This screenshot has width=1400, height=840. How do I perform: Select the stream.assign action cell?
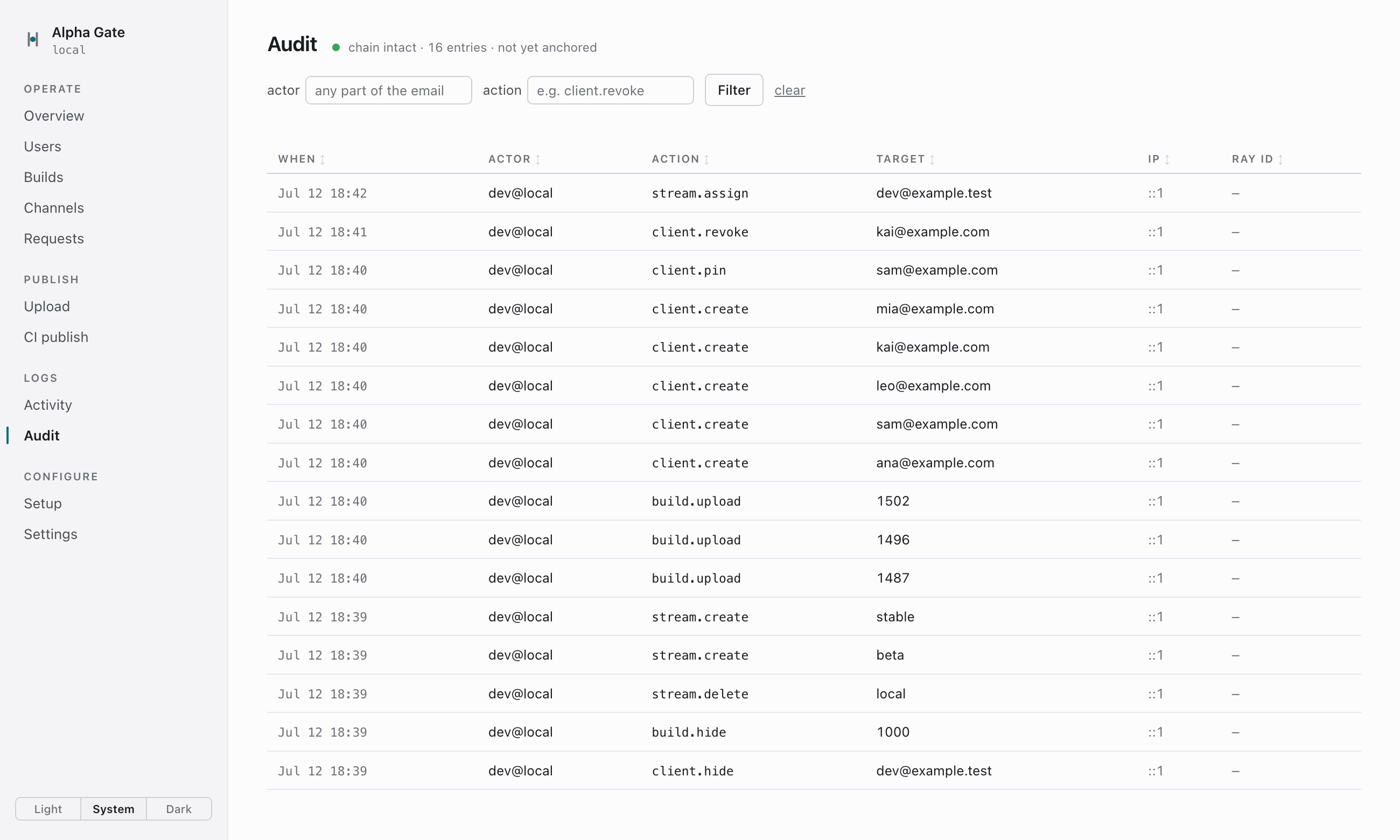[x=700, y=193]
